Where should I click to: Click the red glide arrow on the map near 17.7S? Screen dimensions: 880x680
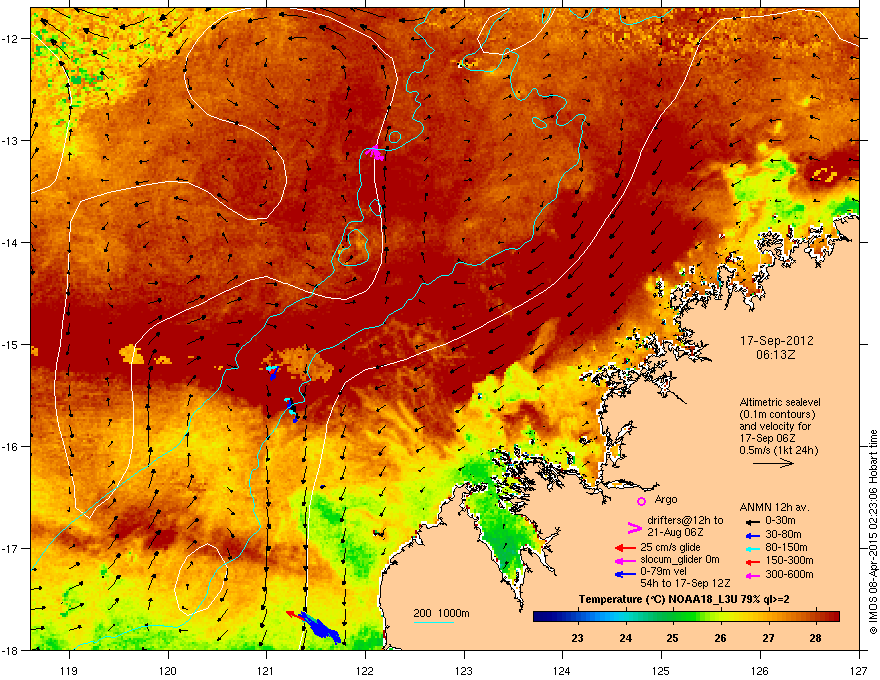[294, 615]
